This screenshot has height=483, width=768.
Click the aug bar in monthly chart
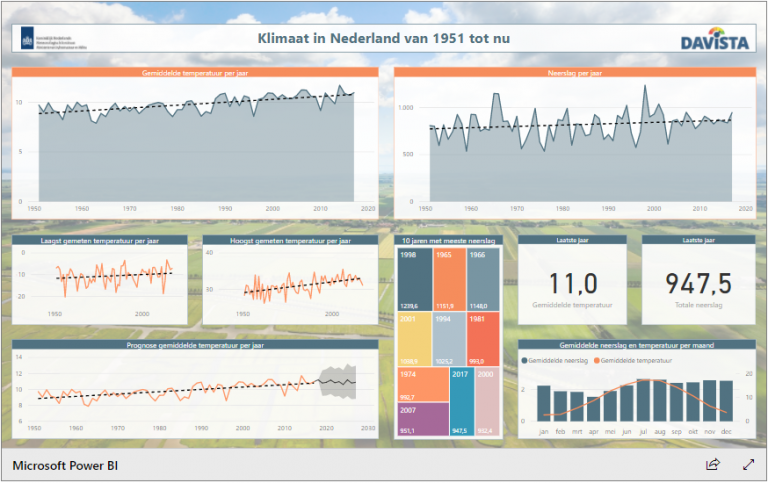(660, 400)
